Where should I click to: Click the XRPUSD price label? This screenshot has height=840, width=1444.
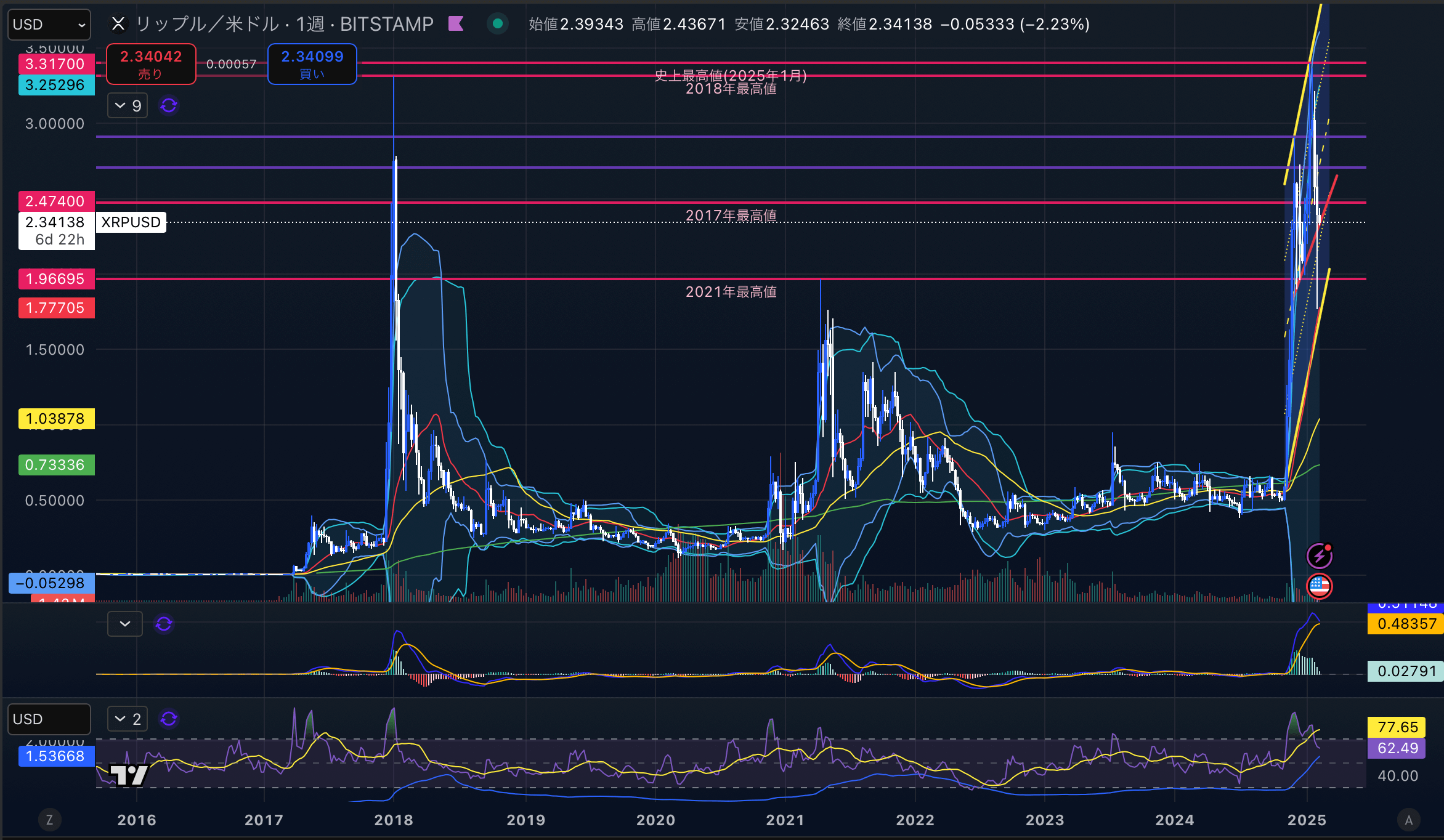click(x=131, y=222)
